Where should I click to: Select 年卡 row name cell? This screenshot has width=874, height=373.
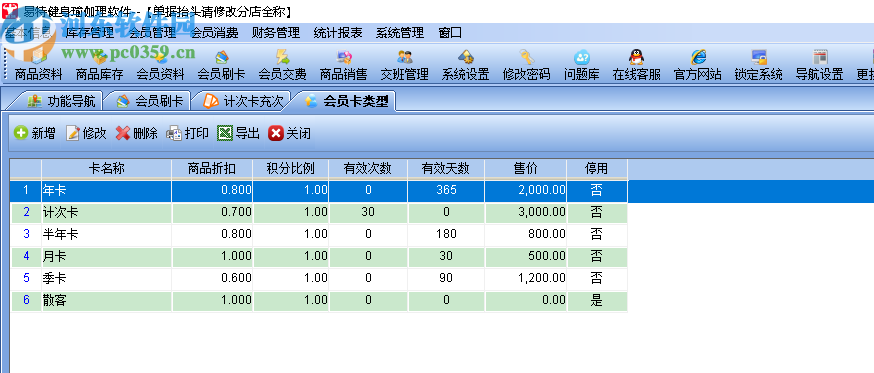click(x=106, y=190)
